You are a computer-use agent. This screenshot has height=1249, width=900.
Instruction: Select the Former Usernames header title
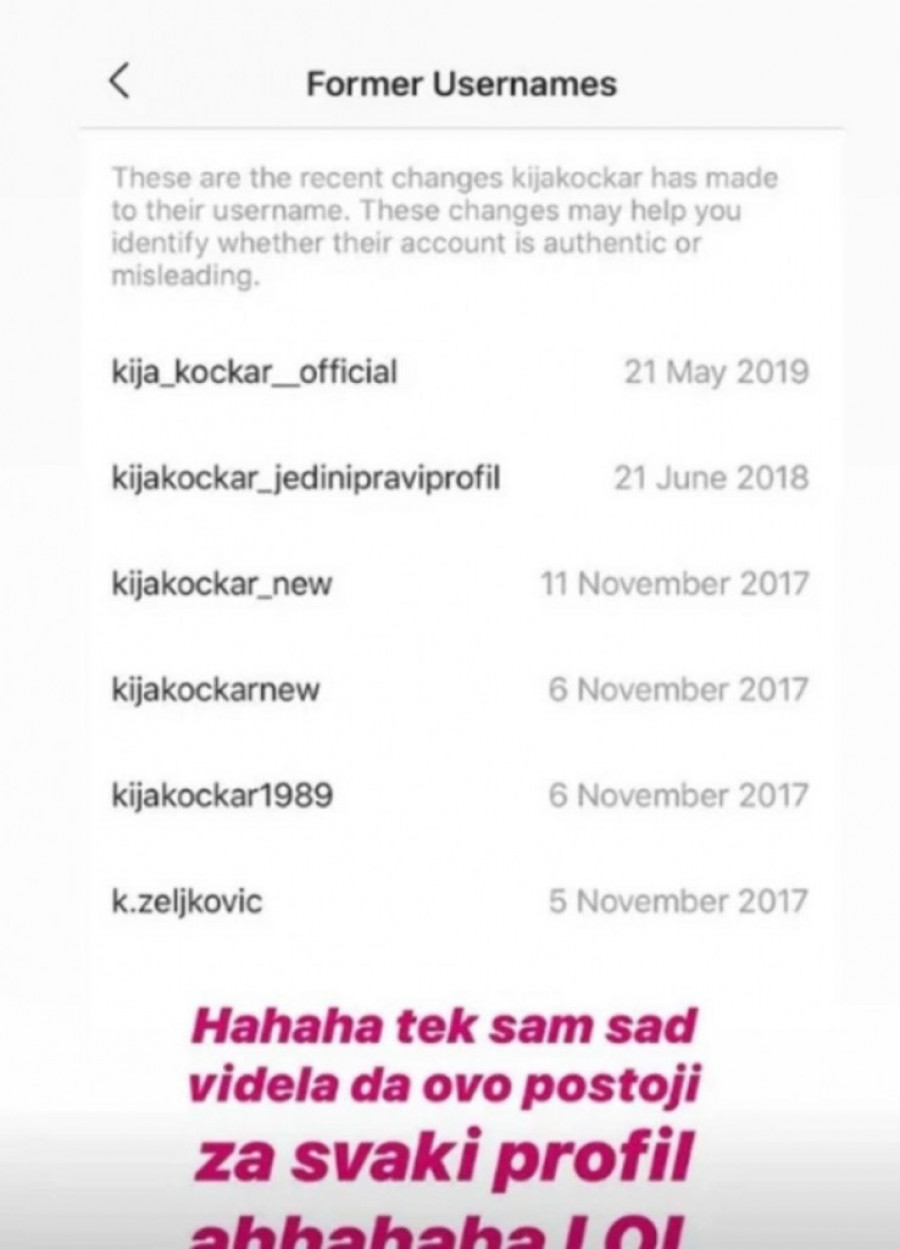point(461,84)
